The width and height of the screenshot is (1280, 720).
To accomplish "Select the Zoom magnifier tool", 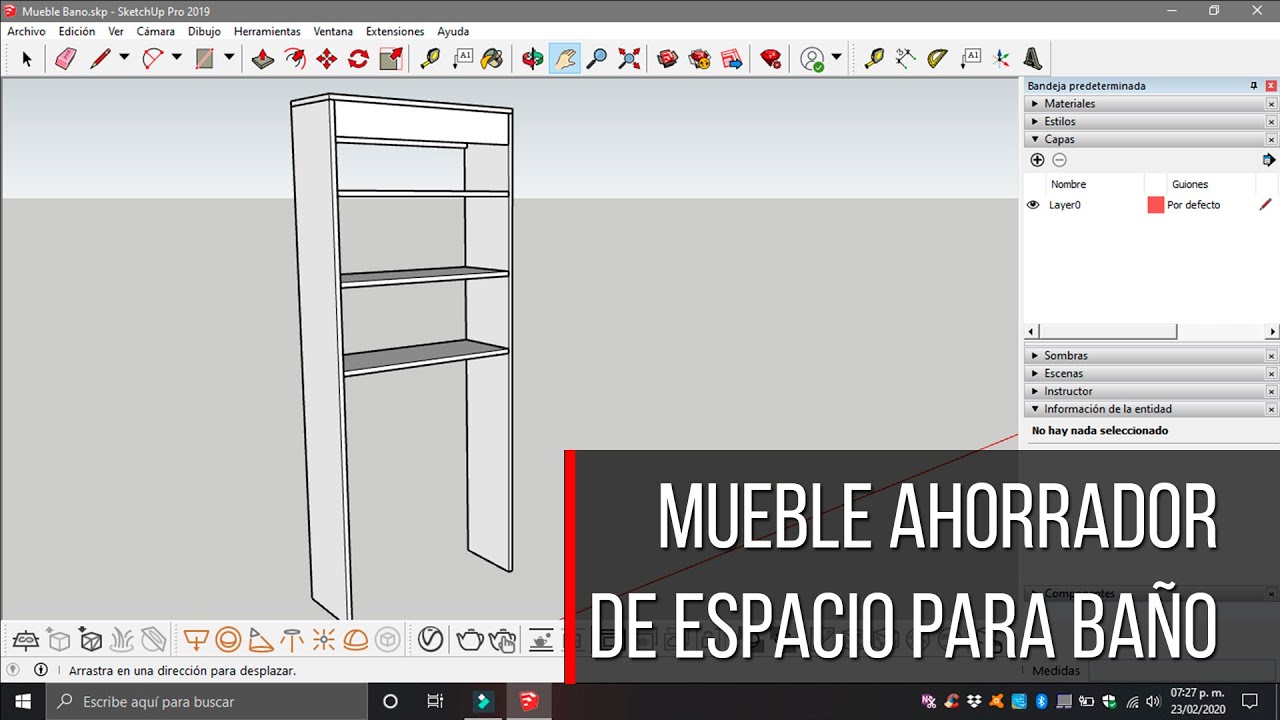I will (x=597, y=59).
